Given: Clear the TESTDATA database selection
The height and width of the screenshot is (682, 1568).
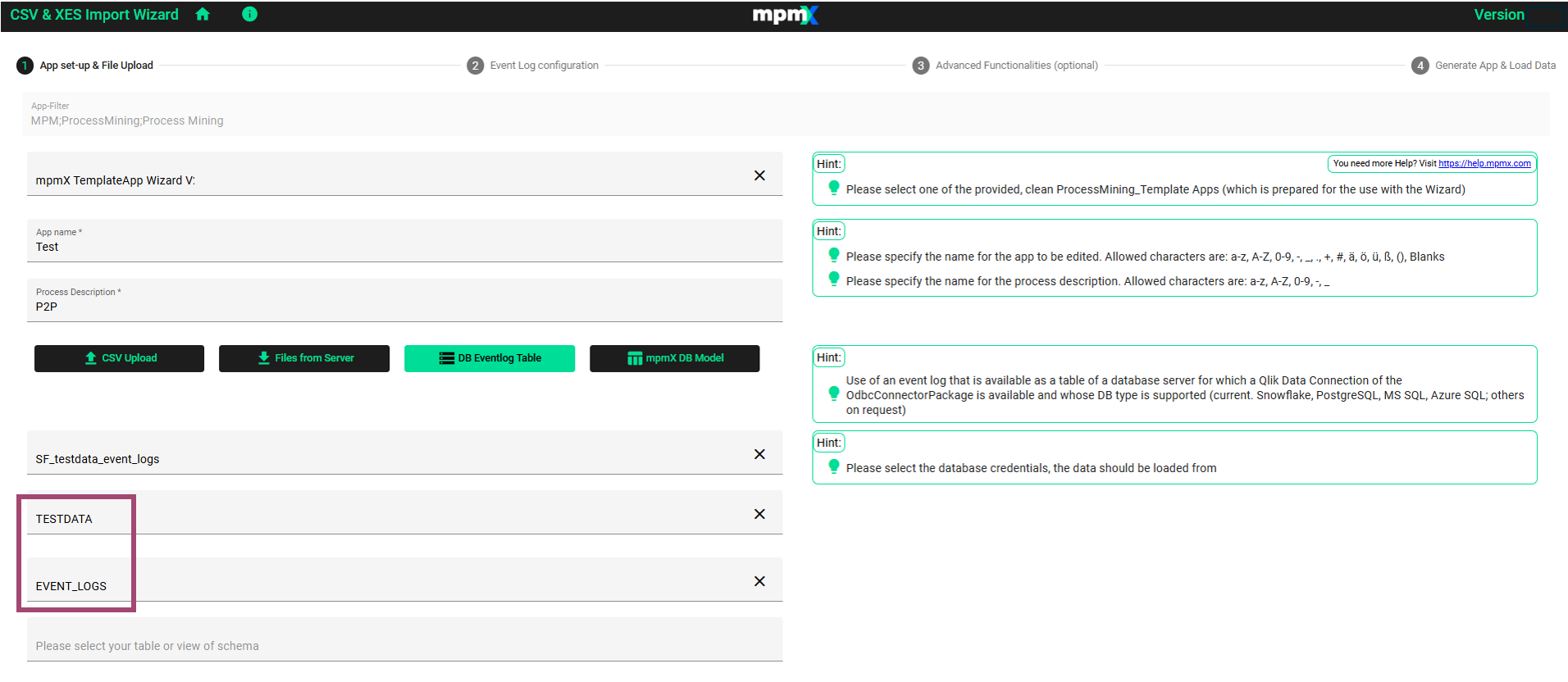Looking at the screenshot, I should (x=759, y=514).
